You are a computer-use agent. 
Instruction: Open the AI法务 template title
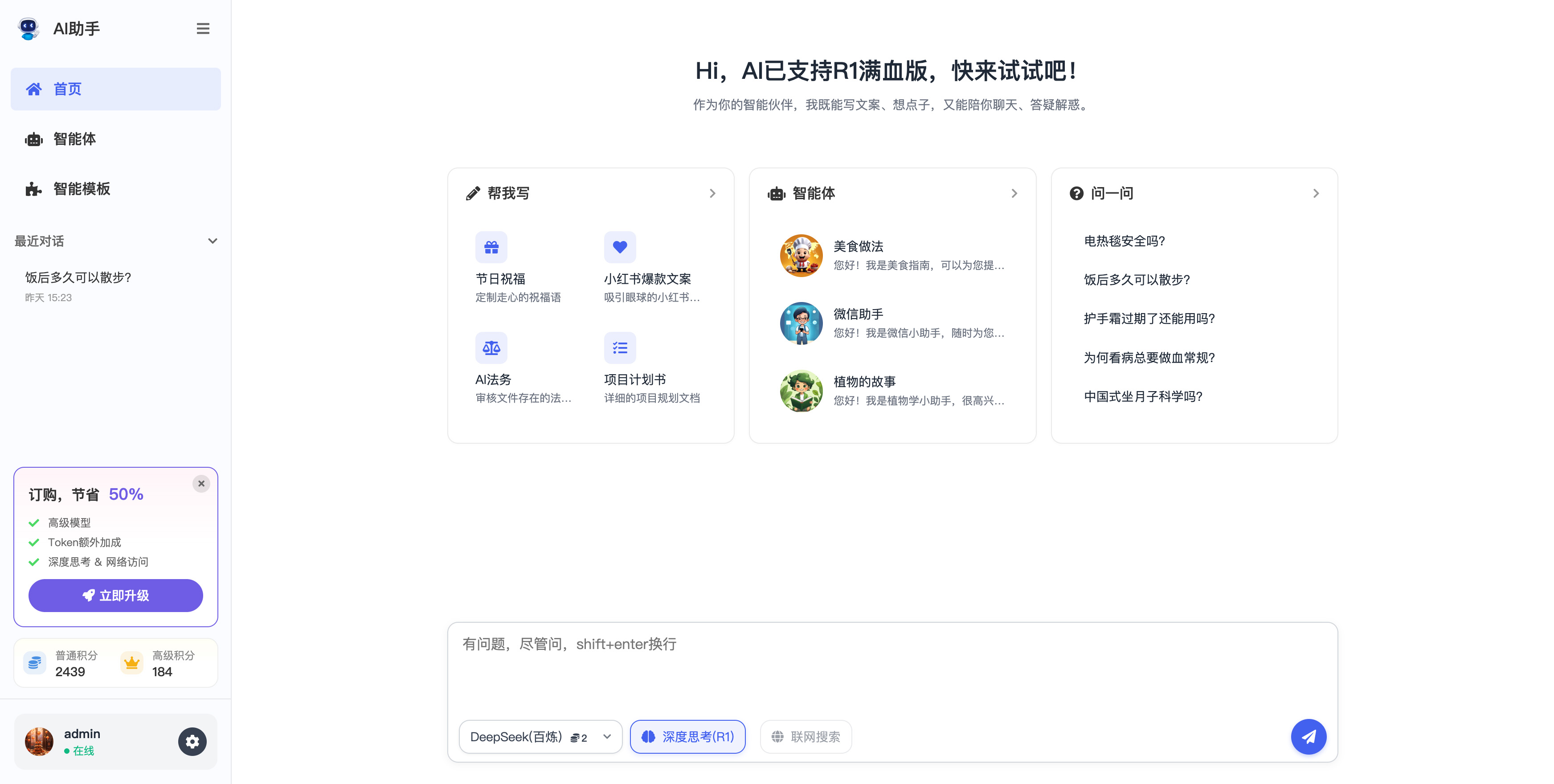(493, 380)
